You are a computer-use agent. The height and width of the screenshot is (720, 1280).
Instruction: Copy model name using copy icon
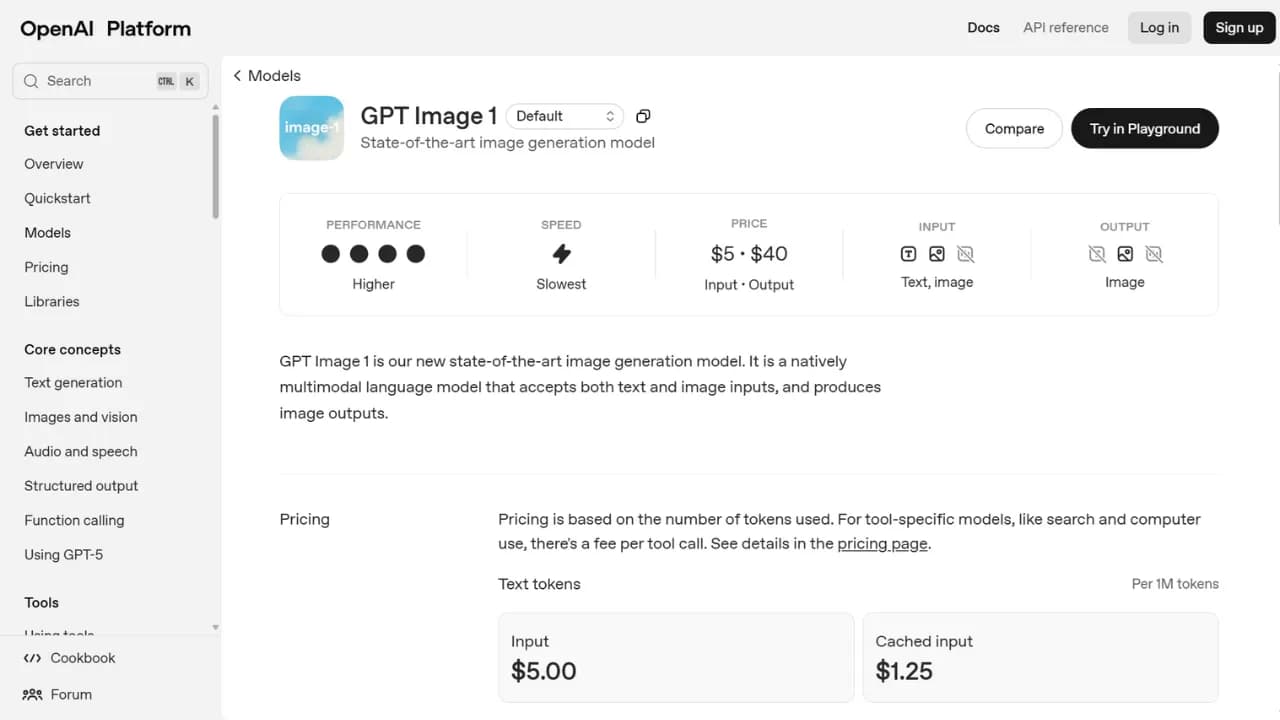click(643, 116)
